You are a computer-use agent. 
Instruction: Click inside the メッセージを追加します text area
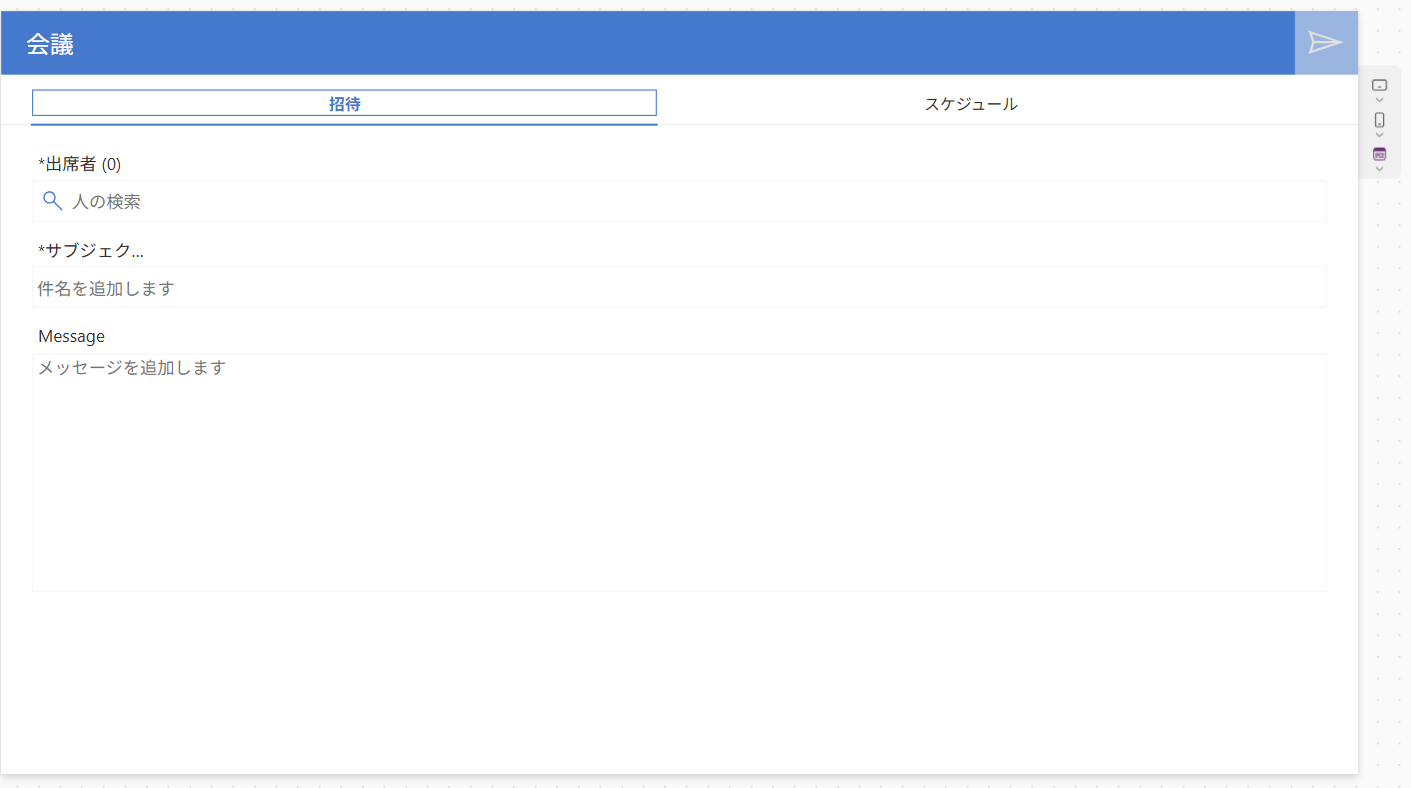click(x=678, y=470)
